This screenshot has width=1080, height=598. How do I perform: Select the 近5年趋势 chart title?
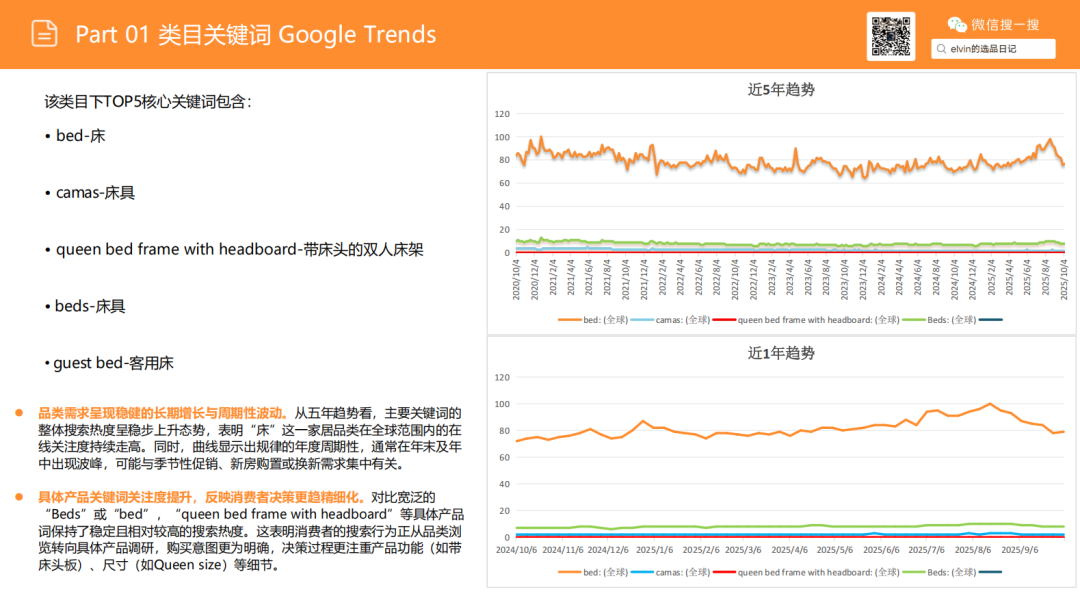click(x=781, y=89)
